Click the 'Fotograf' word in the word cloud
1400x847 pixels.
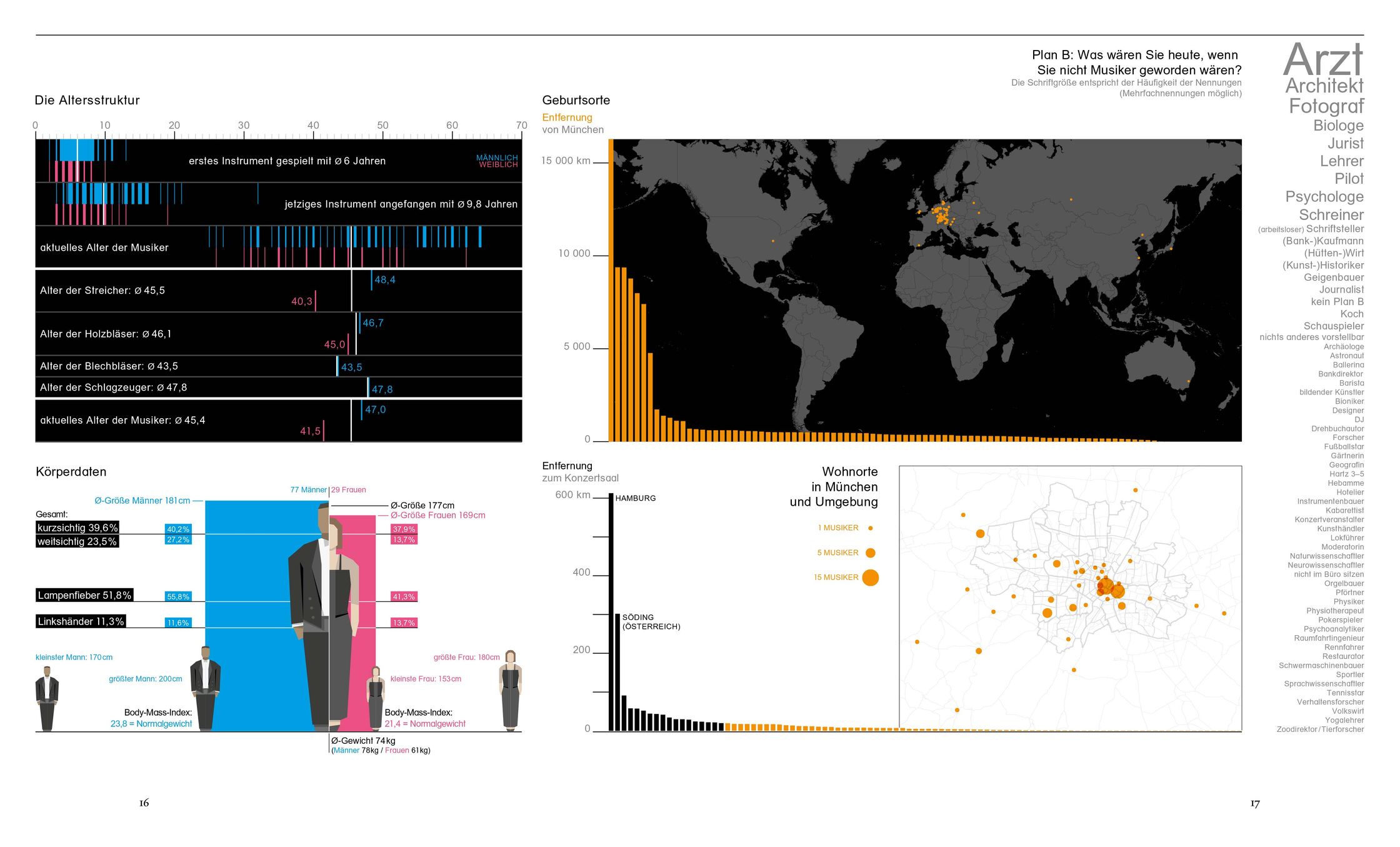click(1326, 106)
